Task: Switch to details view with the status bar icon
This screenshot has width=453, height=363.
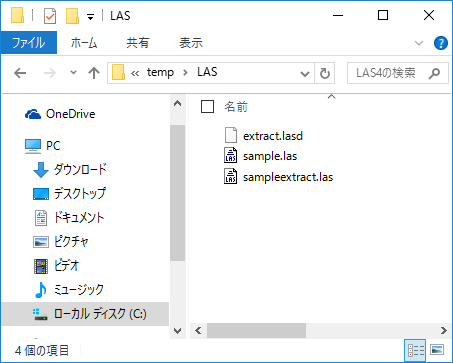Action: [x=416, y=350]
